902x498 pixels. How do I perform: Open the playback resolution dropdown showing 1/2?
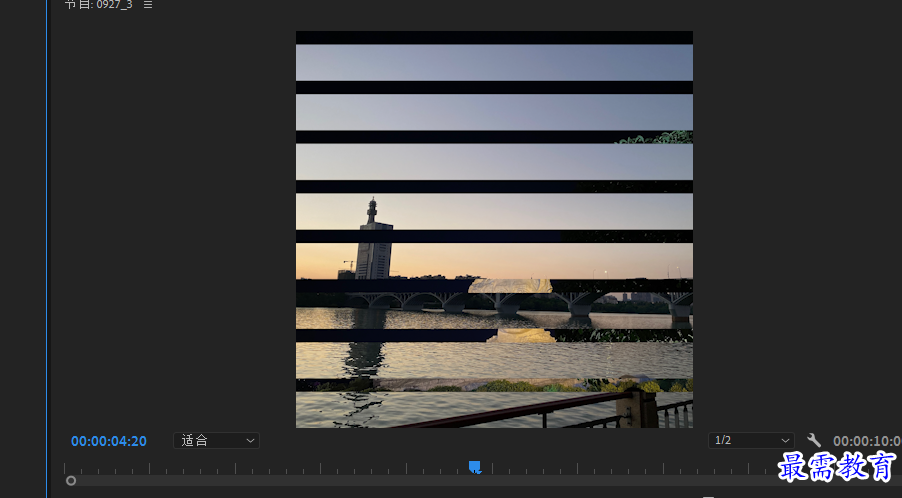[751, 440]
